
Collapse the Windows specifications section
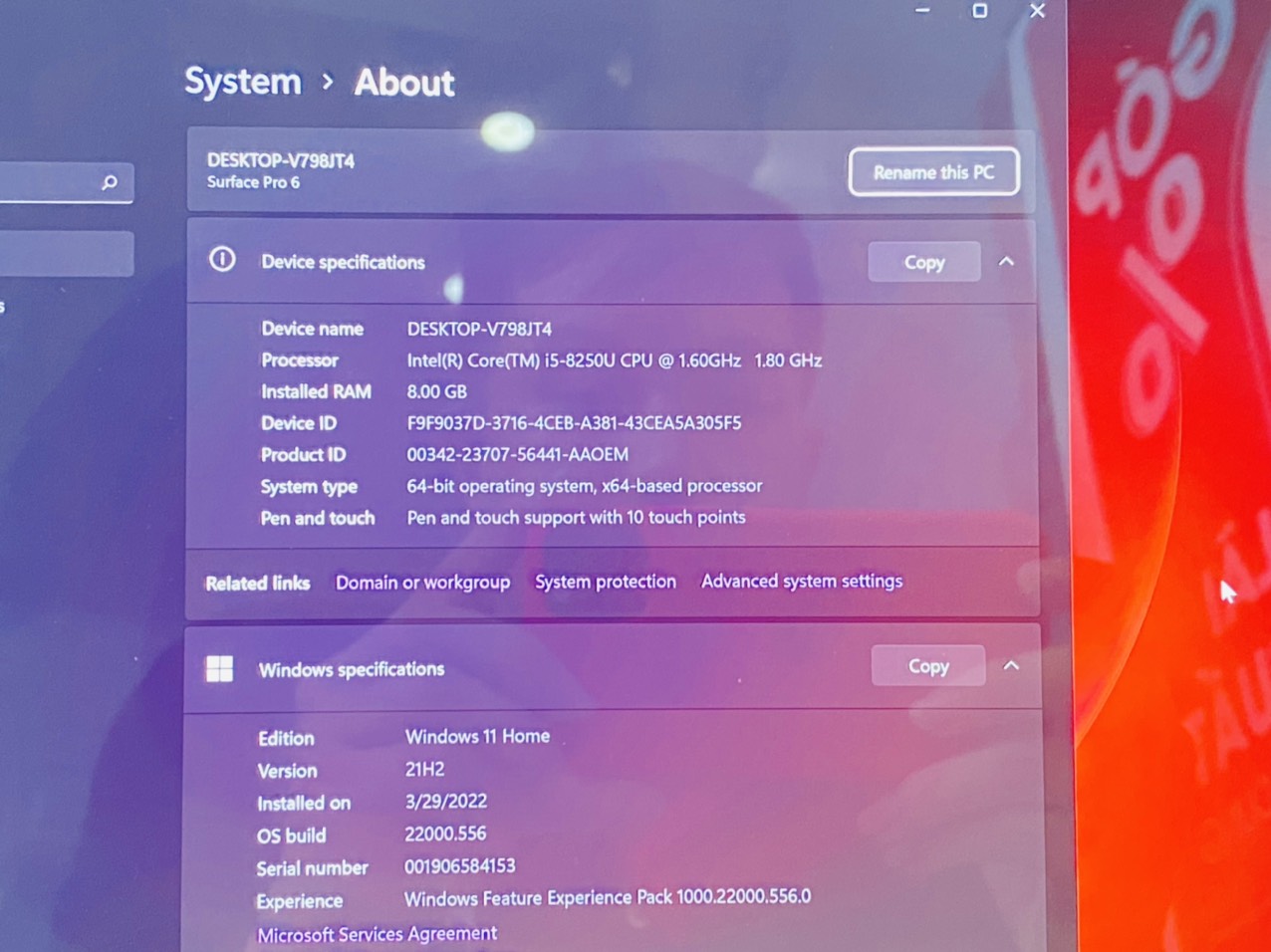click(x=1011, y=666)
